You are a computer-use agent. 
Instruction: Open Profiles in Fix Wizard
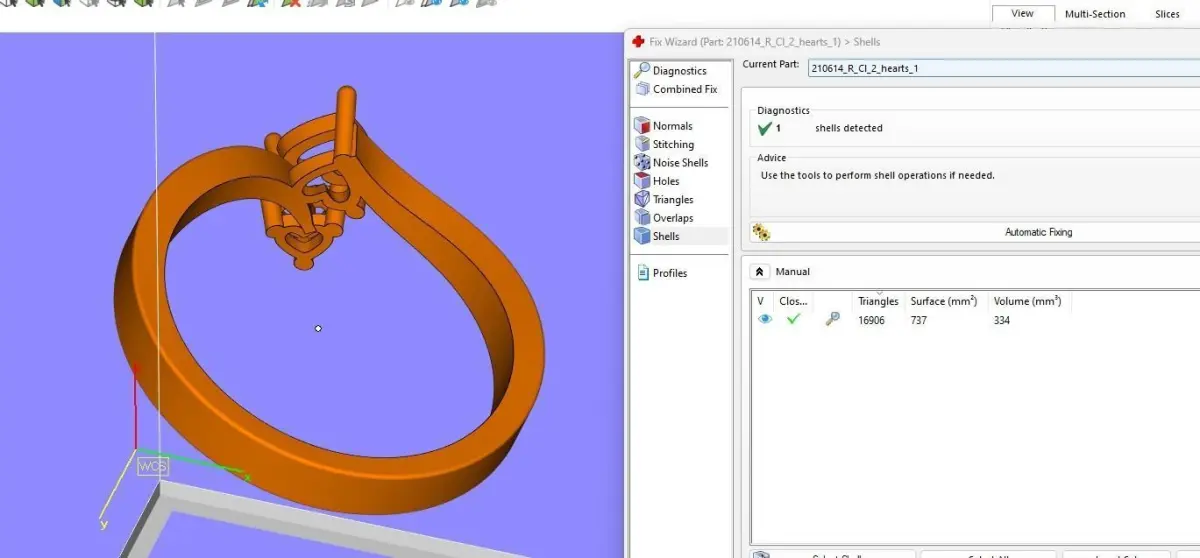[661, 273]
